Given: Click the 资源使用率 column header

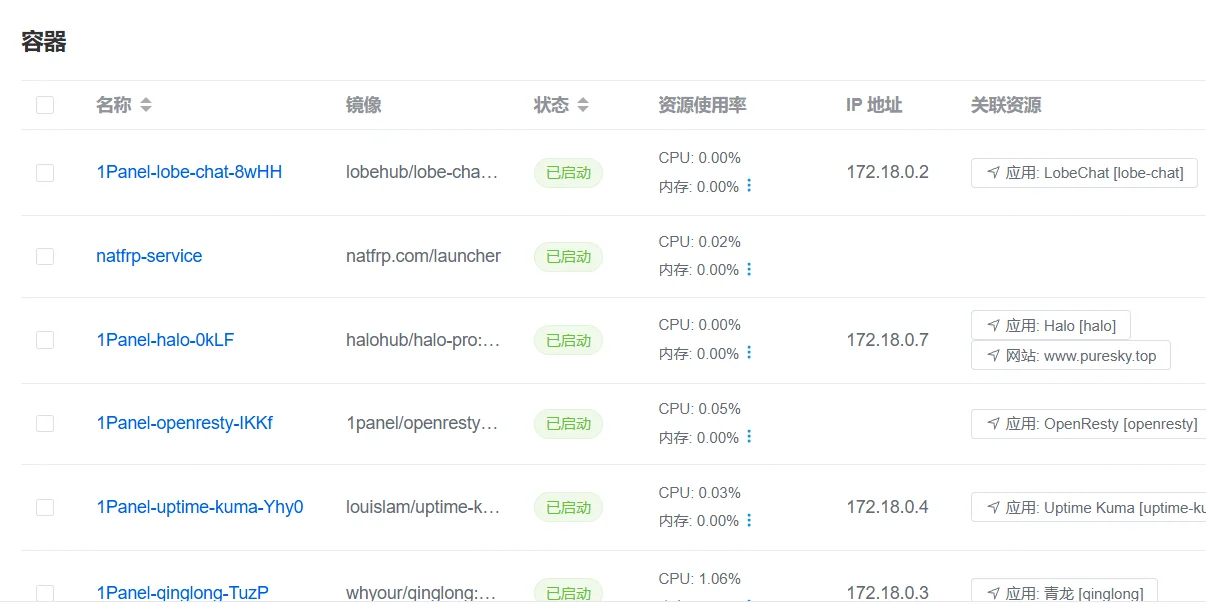Looking at the screenshot, I should (703, 105).
